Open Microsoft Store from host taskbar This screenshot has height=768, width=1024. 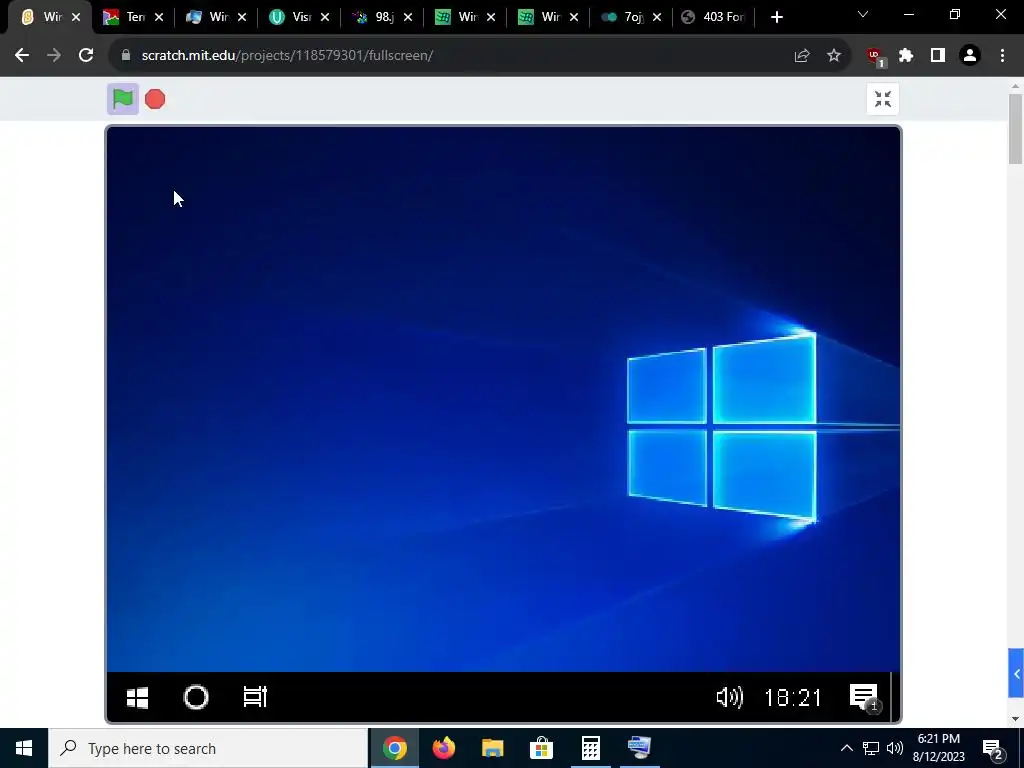click(x=541, y=748)
